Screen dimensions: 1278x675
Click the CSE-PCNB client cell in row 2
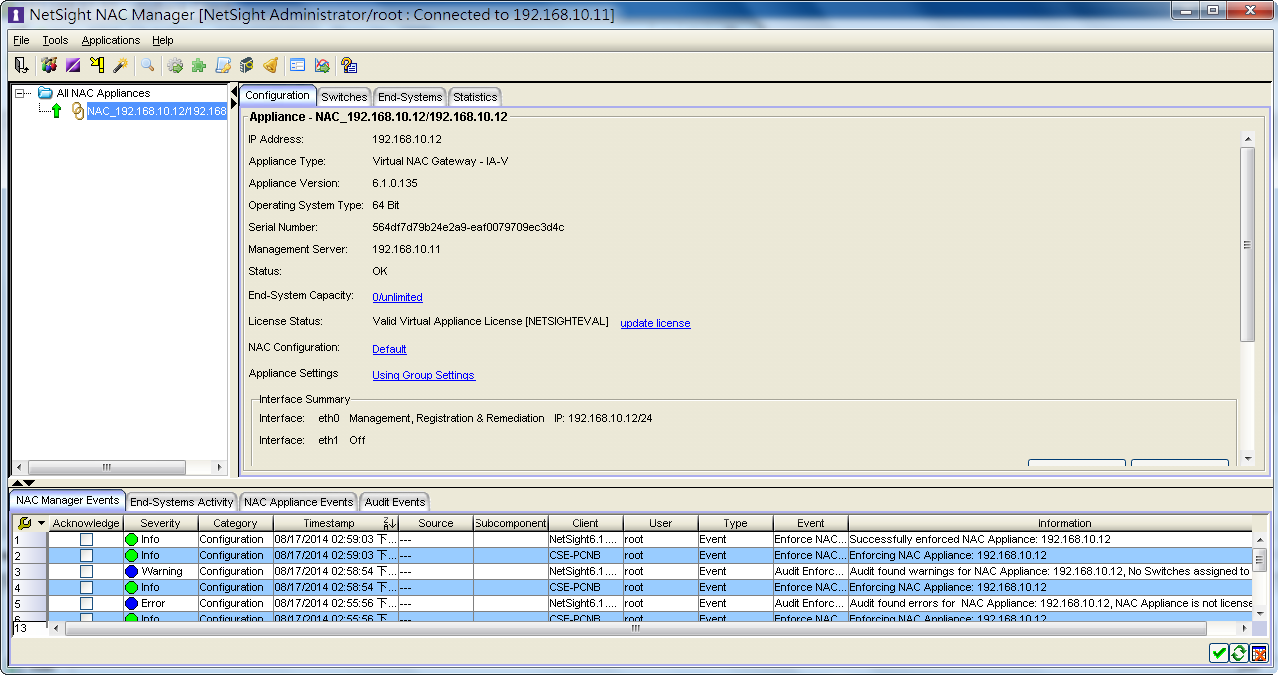pyautogui.click(x=586, y=555)
